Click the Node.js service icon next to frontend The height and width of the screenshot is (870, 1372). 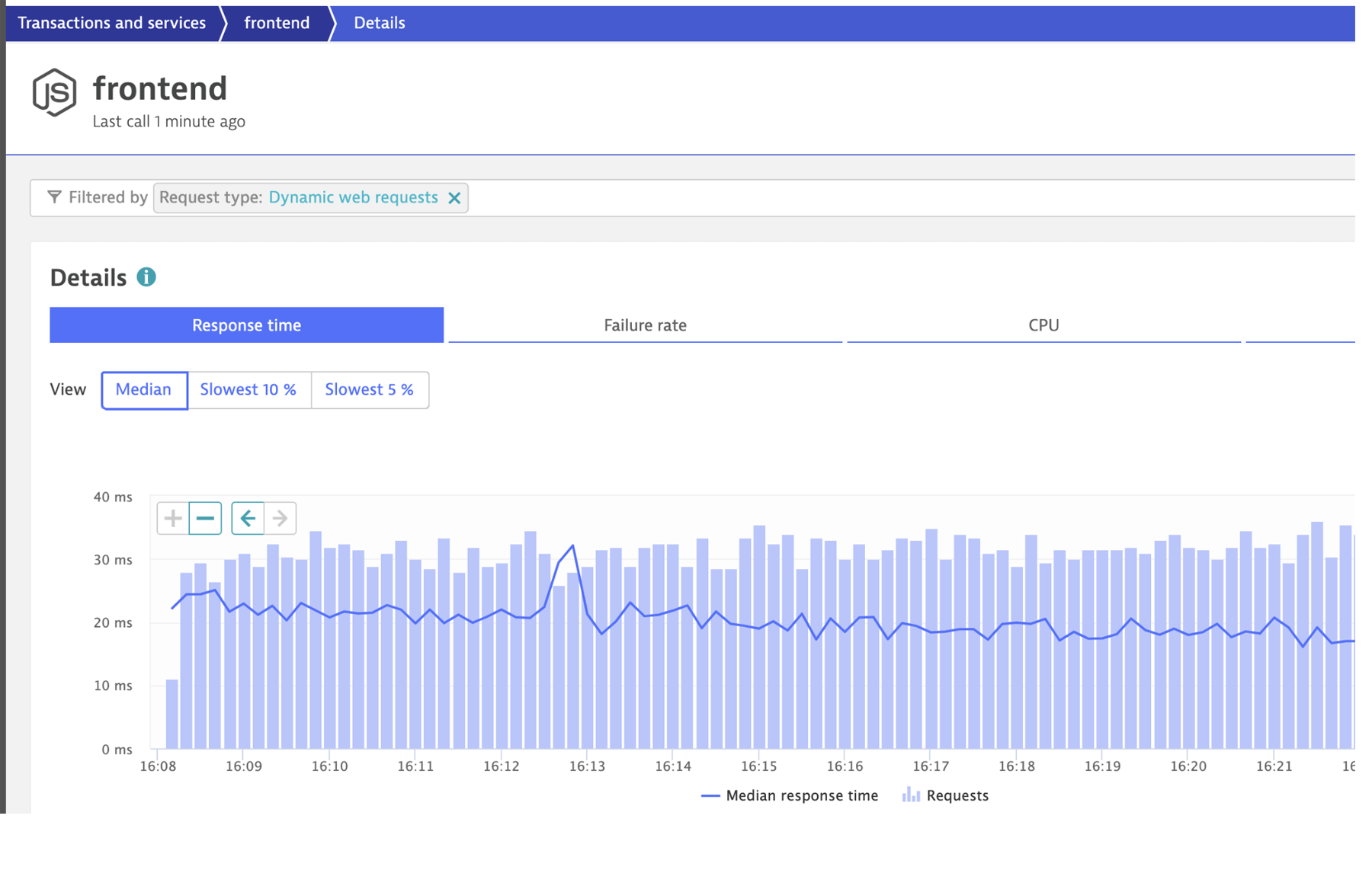(54, 91)
